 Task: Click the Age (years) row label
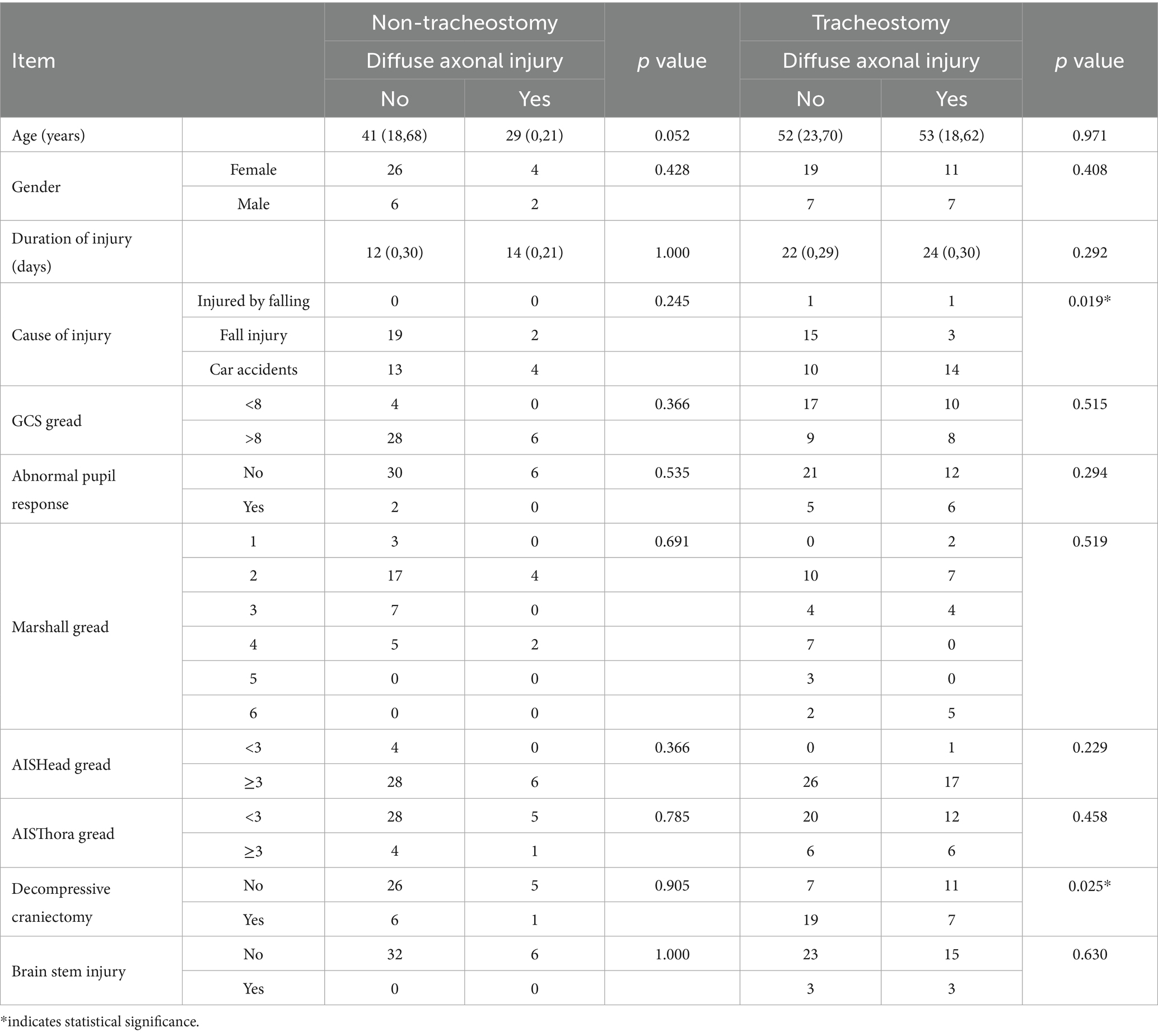(48, 135)
